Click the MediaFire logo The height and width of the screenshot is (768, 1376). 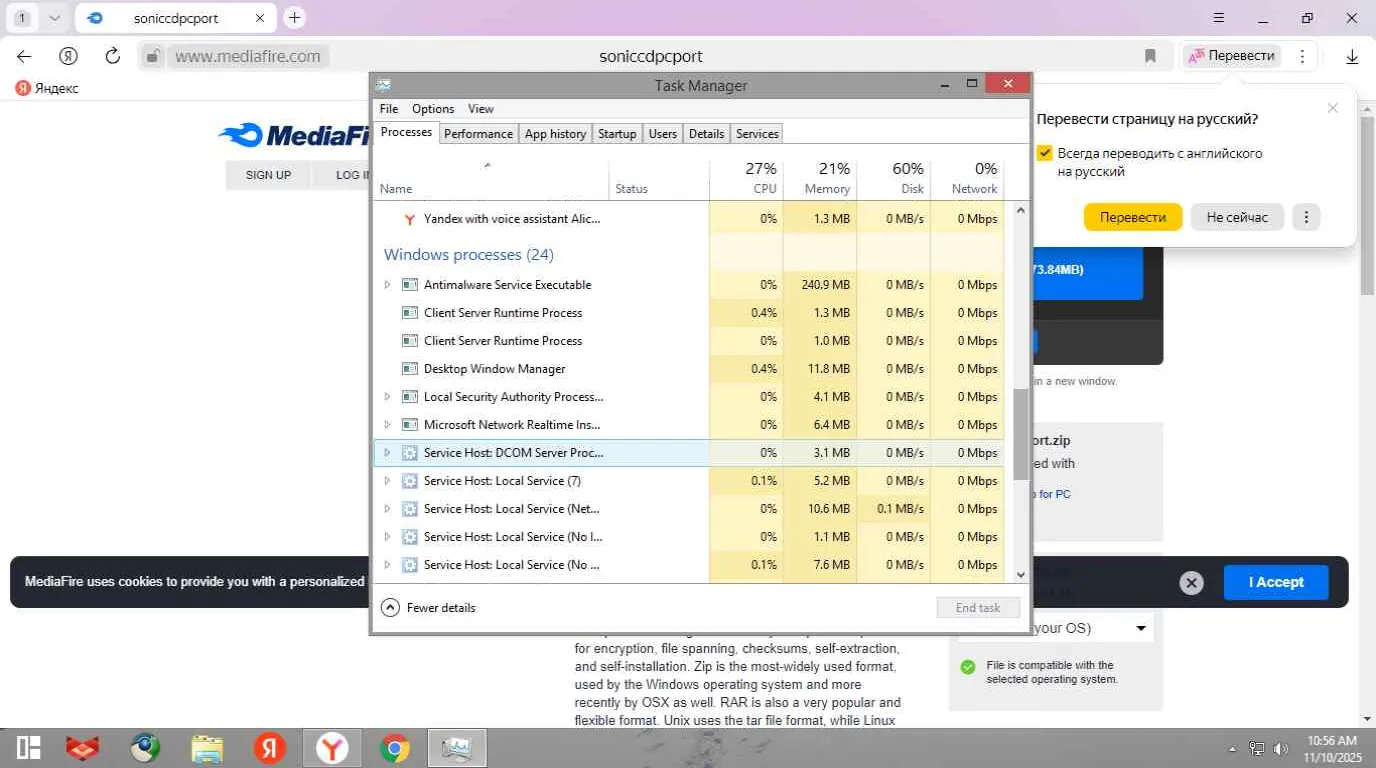[294, 135]
